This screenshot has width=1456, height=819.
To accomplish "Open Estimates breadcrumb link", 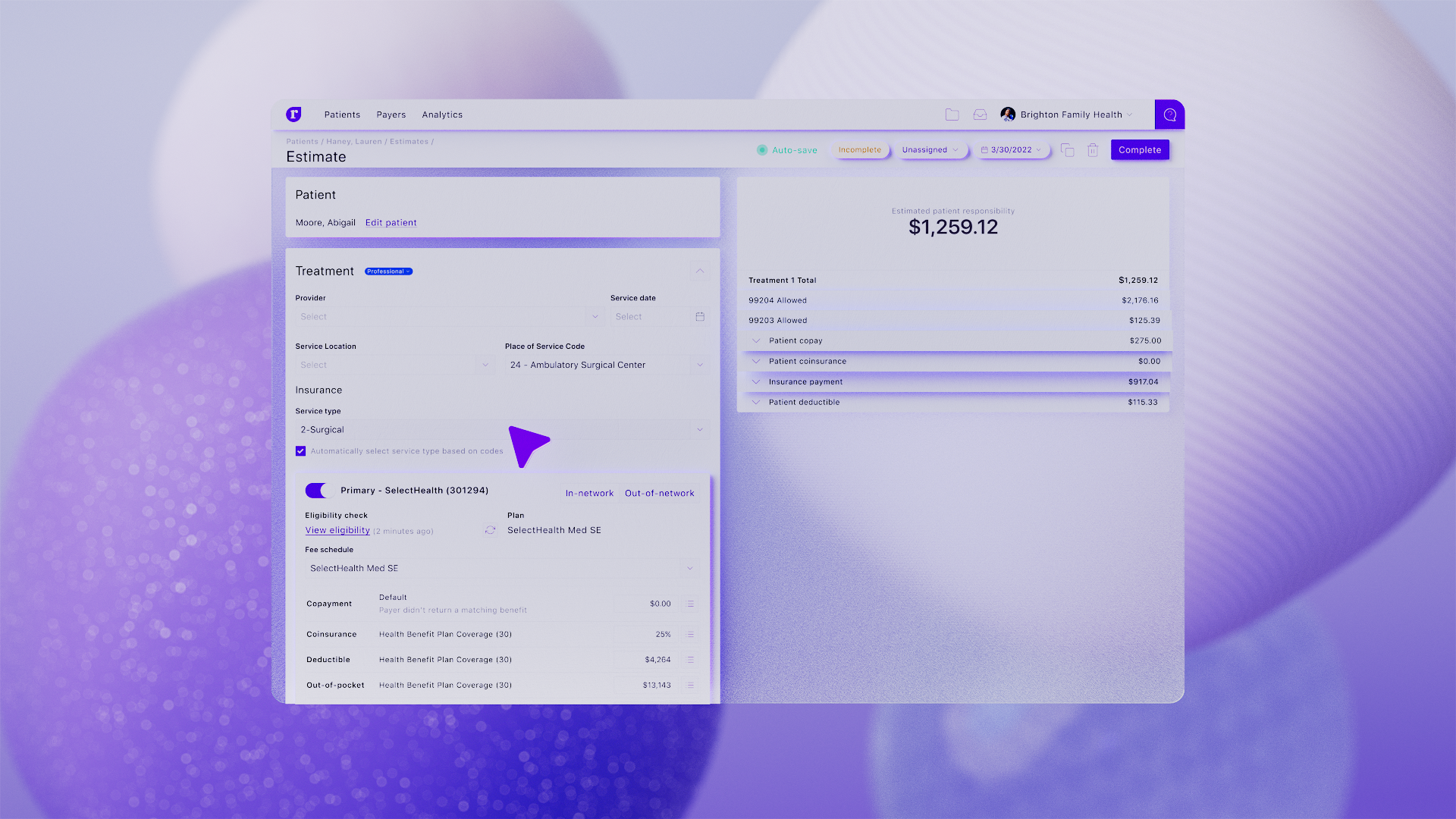I will coord(409,142).
